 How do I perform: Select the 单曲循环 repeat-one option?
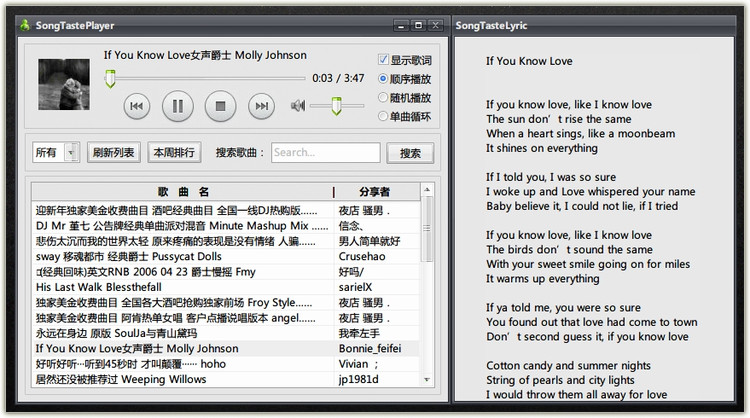click(x=383, y=116)
